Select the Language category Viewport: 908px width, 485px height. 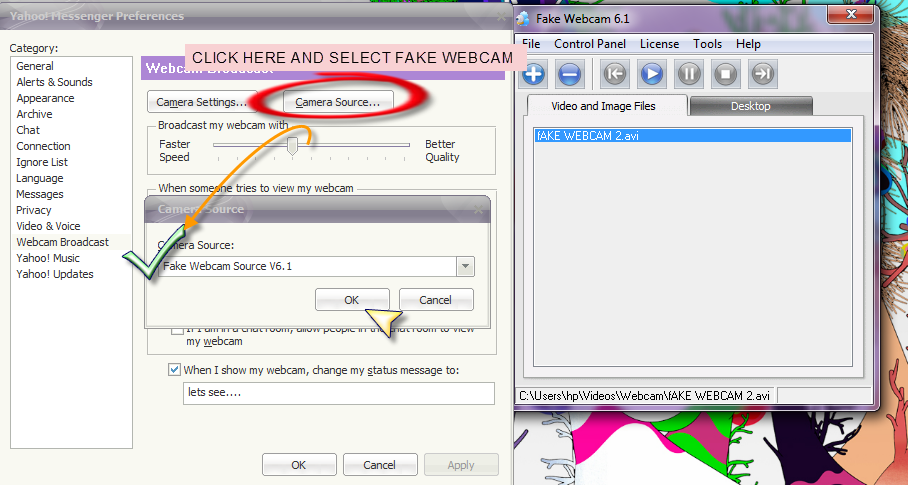click(x=39, y=178)
